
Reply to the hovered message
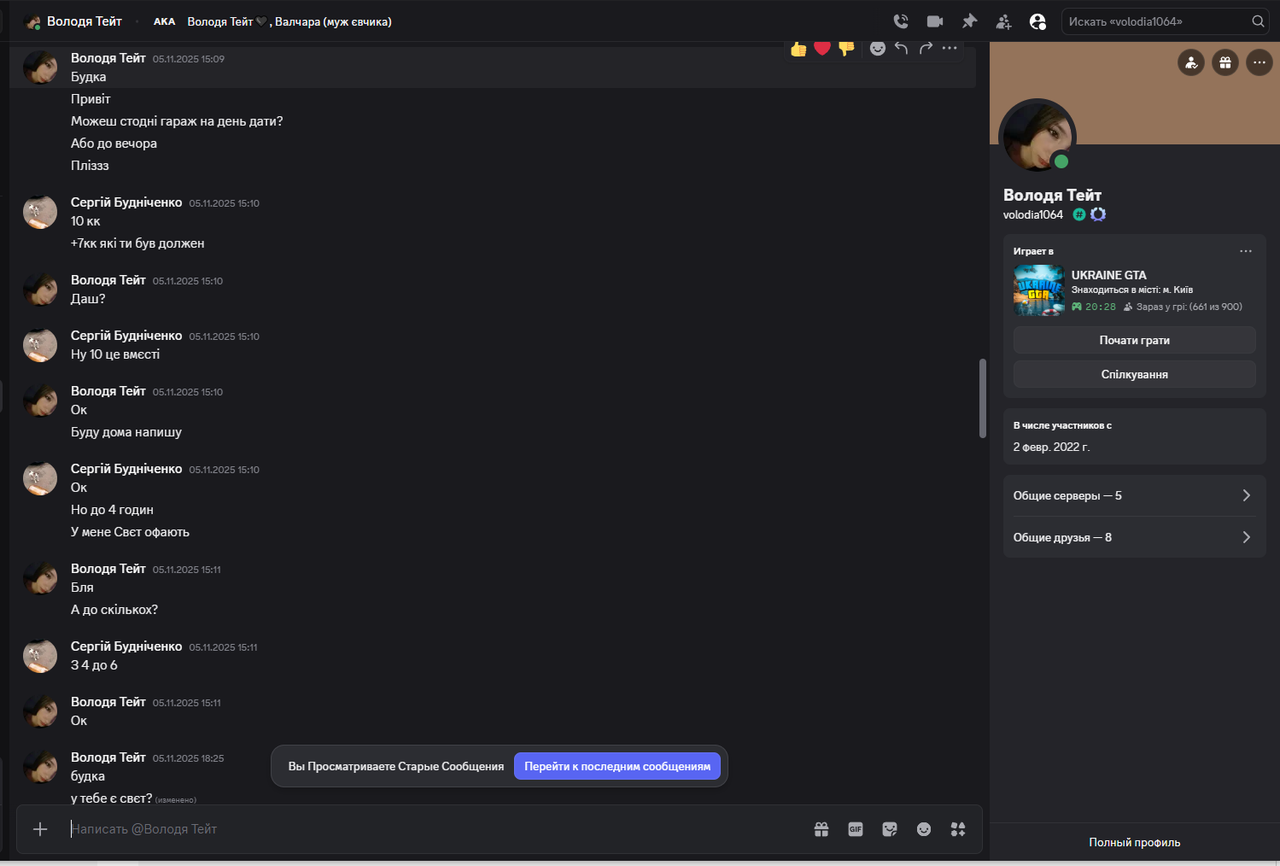(x=901, y=48)
